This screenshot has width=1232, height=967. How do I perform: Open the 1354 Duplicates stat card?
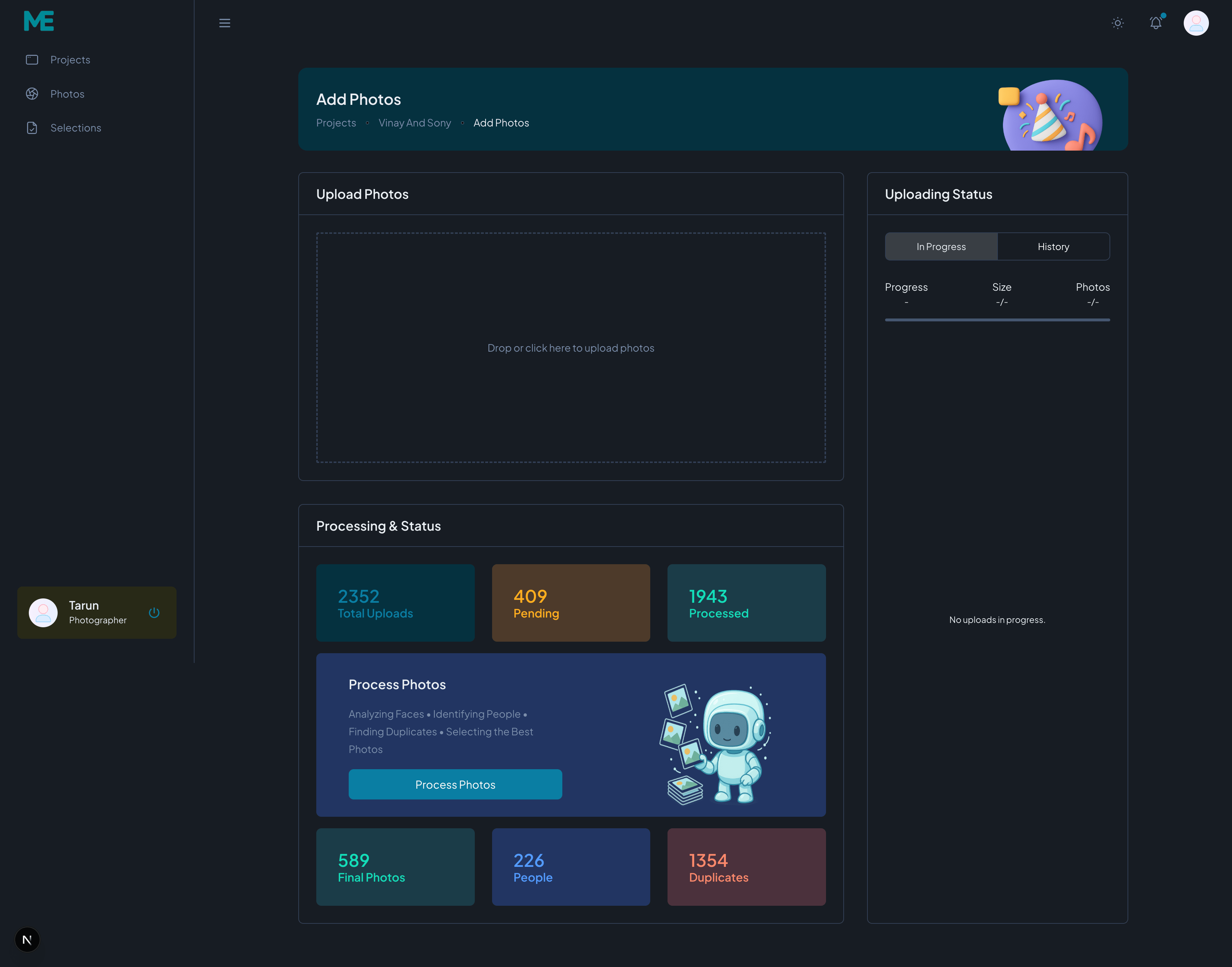click(746, 867)
